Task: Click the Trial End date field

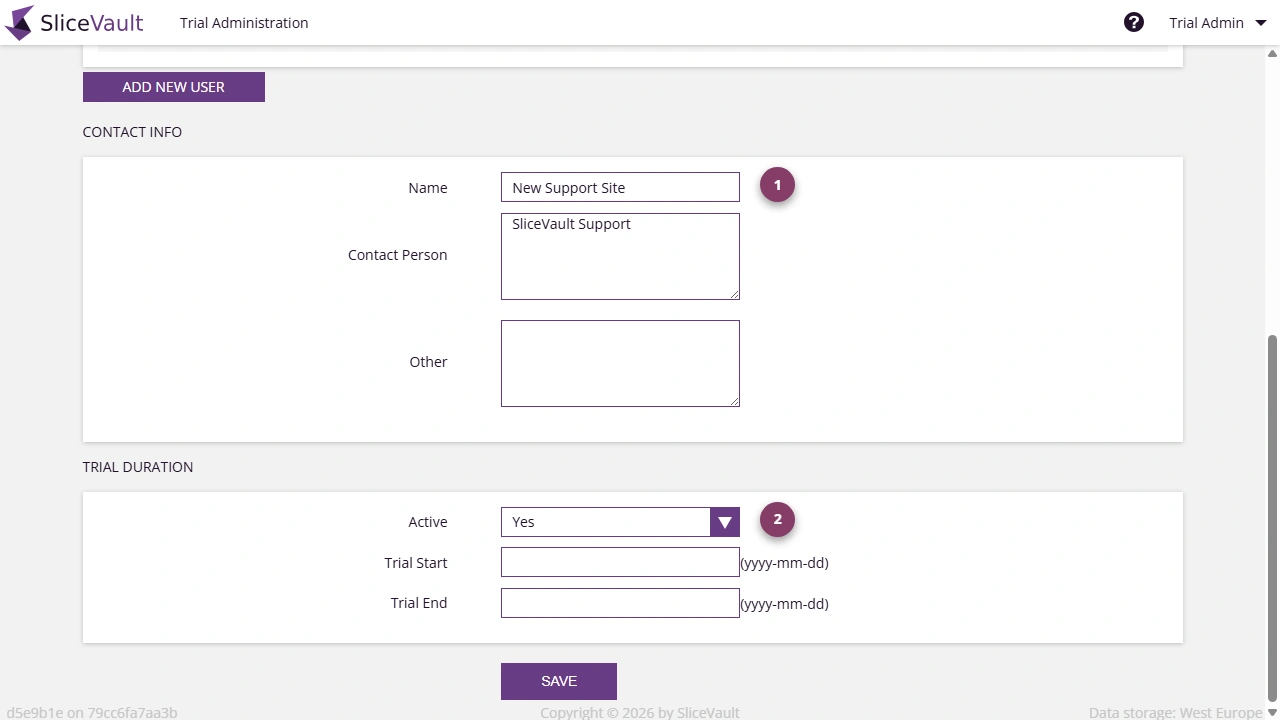Action: (619, 602)
